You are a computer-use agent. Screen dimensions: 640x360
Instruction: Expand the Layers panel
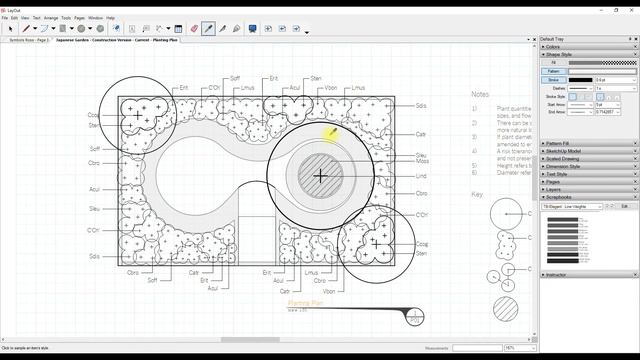(x=589, y=190)
